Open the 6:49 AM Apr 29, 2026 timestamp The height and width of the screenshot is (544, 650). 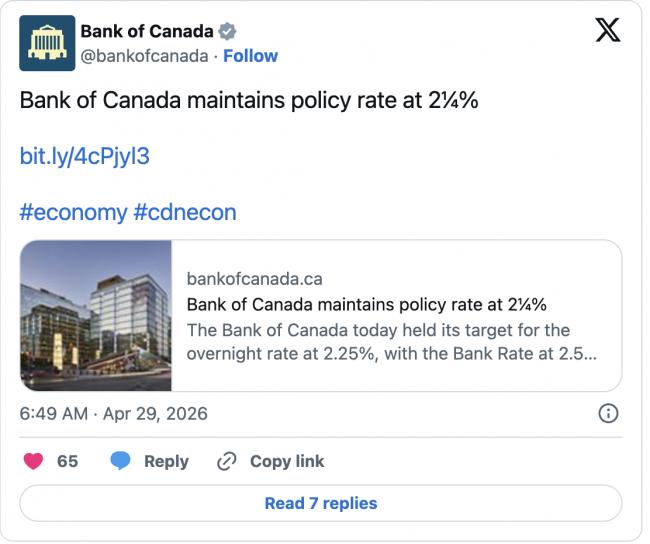point(114,413)
